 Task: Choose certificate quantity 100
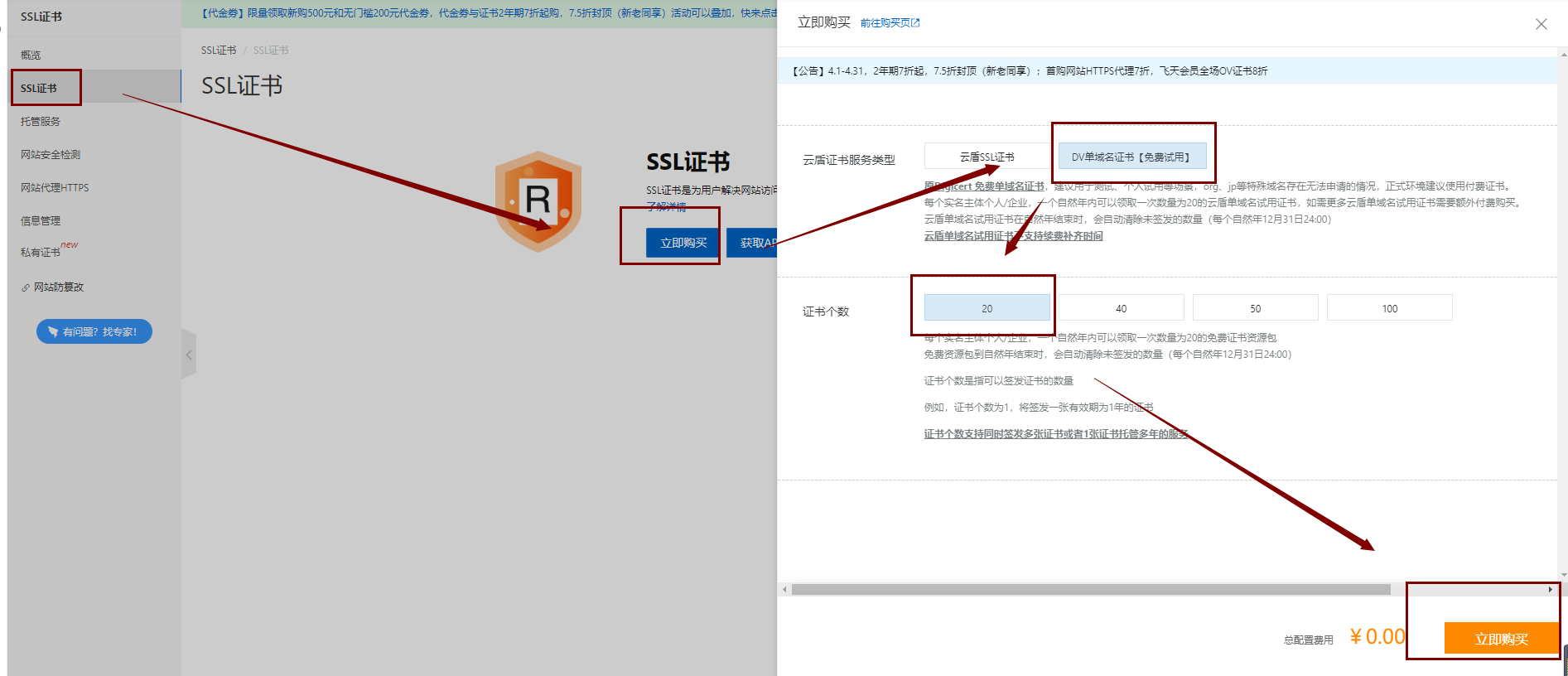(1389, 308)
